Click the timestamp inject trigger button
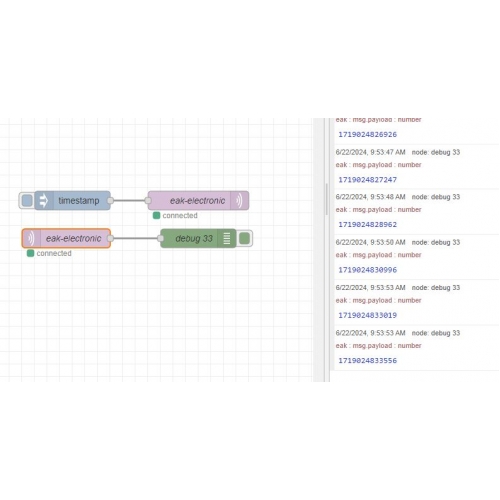 (x=27, y=201)
